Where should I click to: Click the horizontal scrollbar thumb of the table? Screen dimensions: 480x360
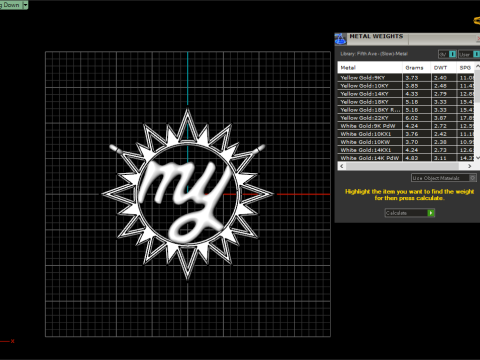(x=402, y=166)
